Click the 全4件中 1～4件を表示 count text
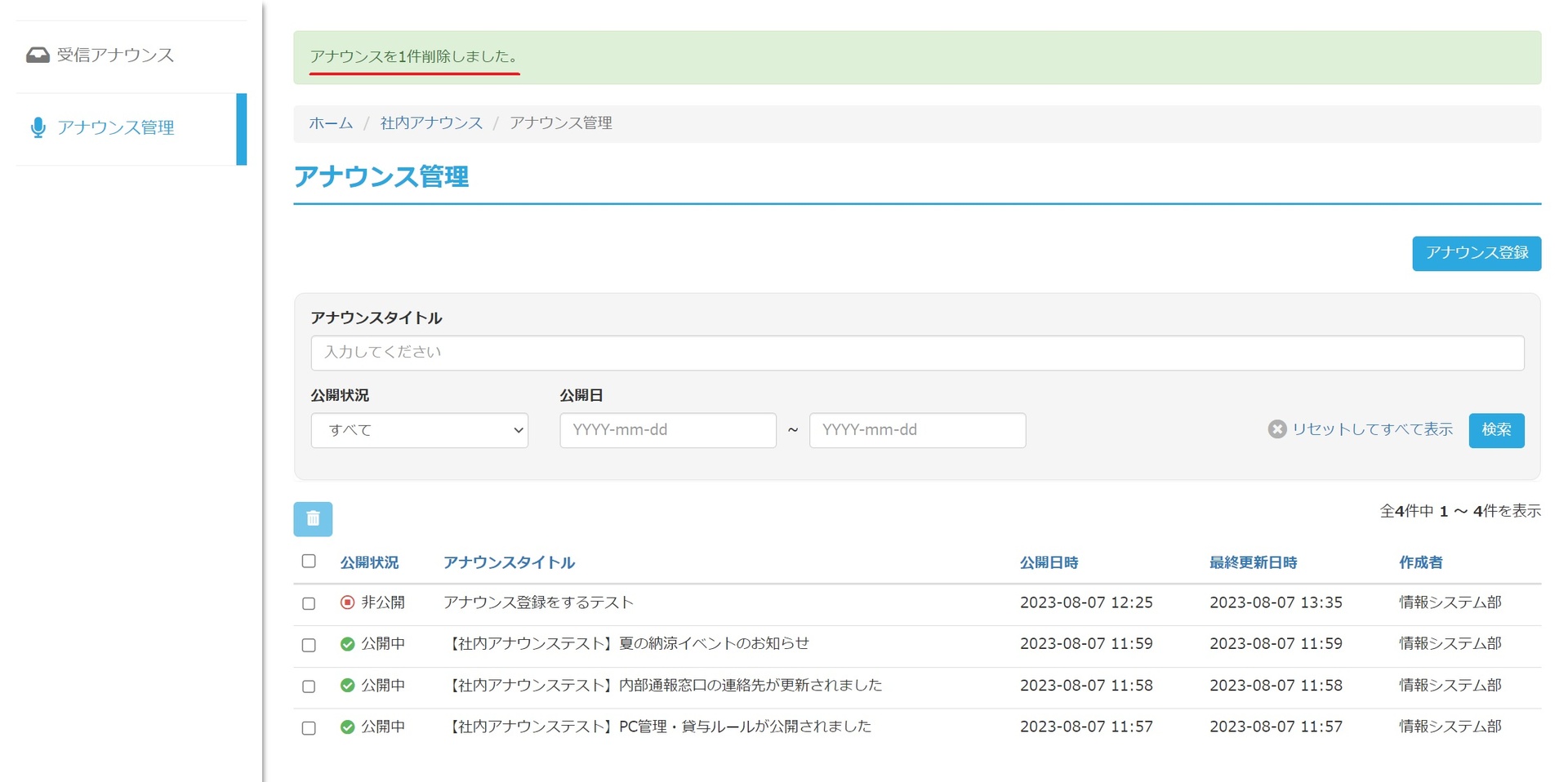 pyautogui.click(x=1460, y=511)
